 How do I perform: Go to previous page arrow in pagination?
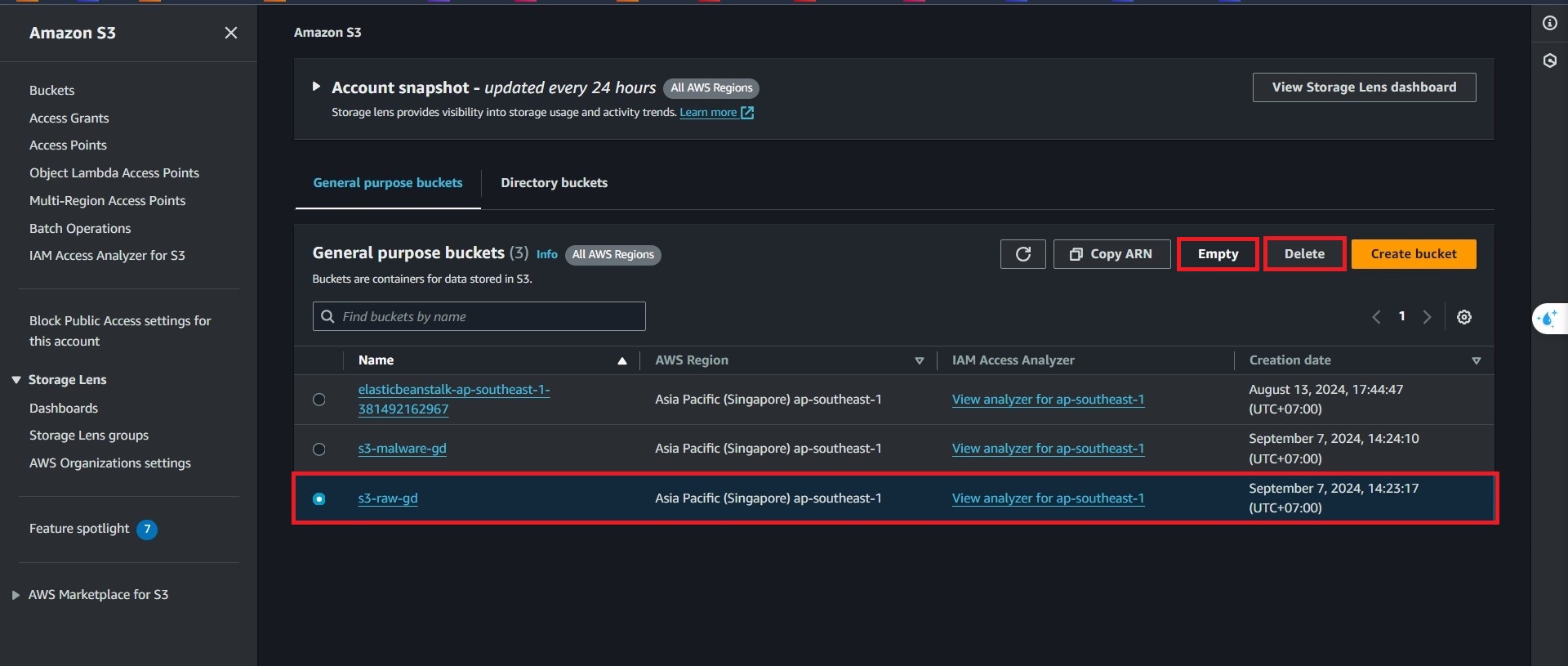1376,317
